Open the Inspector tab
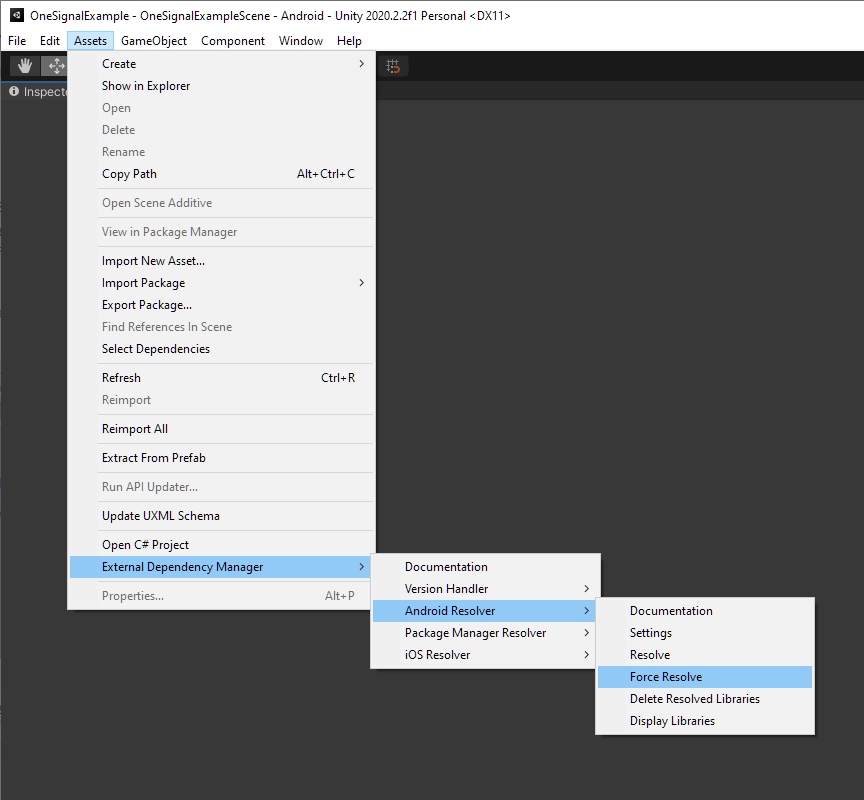The height and width of the screenshot is (800, 864). click(x=37, y=91)
